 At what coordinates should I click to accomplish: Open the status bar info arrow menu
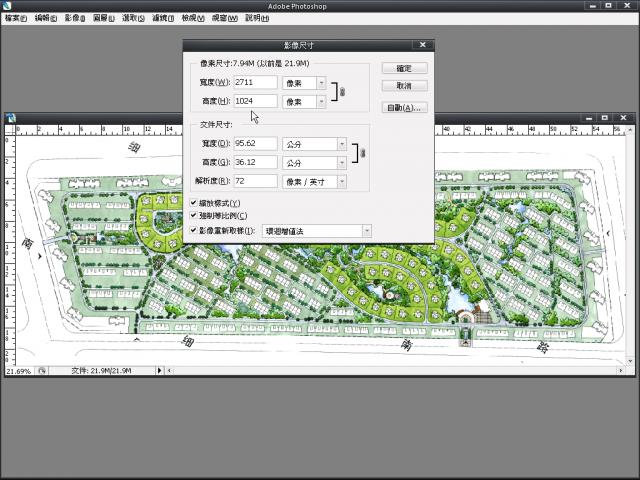pos(158,371)
